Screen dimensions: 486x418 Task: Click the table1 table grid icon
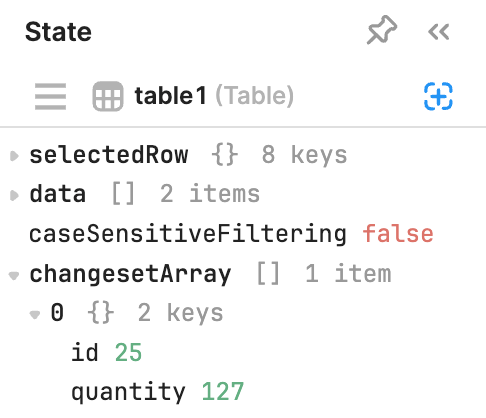pyautogui.click(x=108, y=96)
